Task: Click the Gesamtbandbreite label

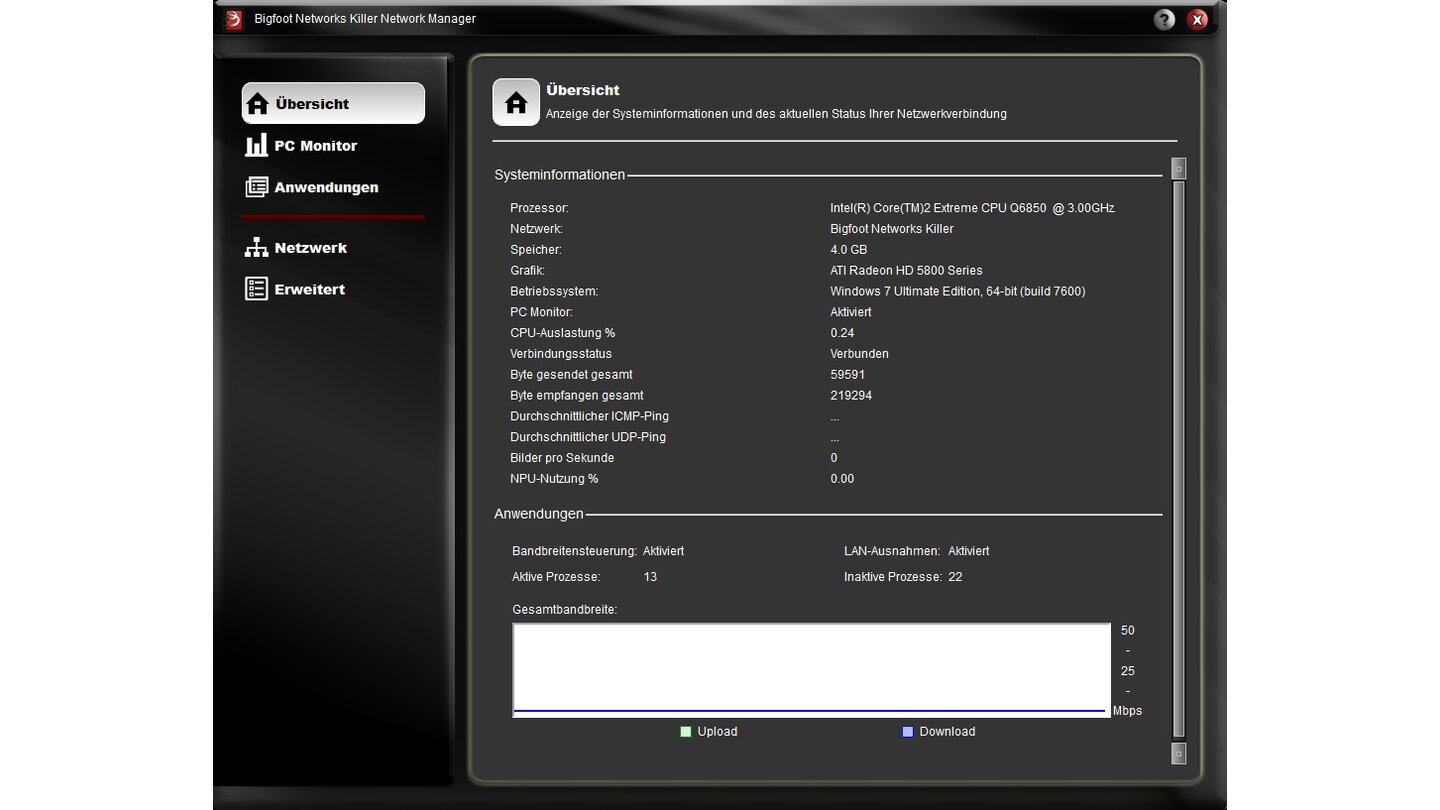Action: click(565, 609)
